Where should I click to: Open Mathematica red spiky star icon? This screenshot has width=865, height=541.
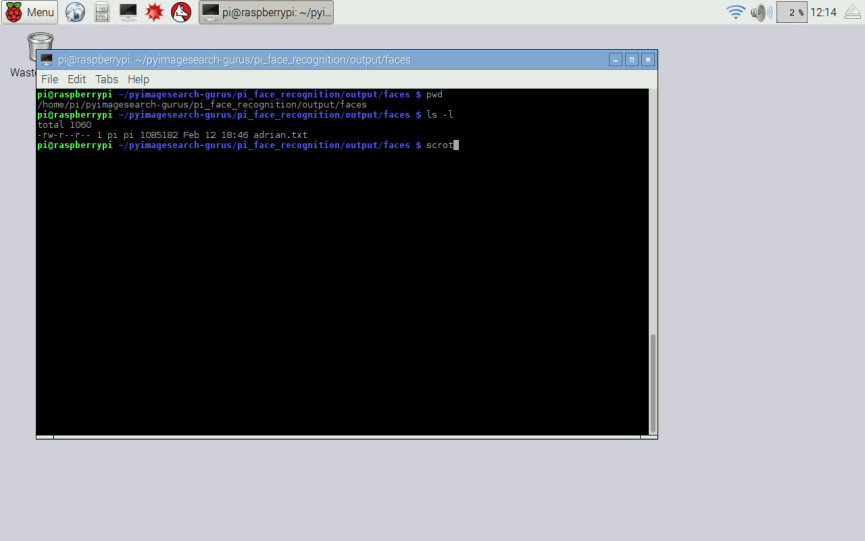click(x=154, y=12)
